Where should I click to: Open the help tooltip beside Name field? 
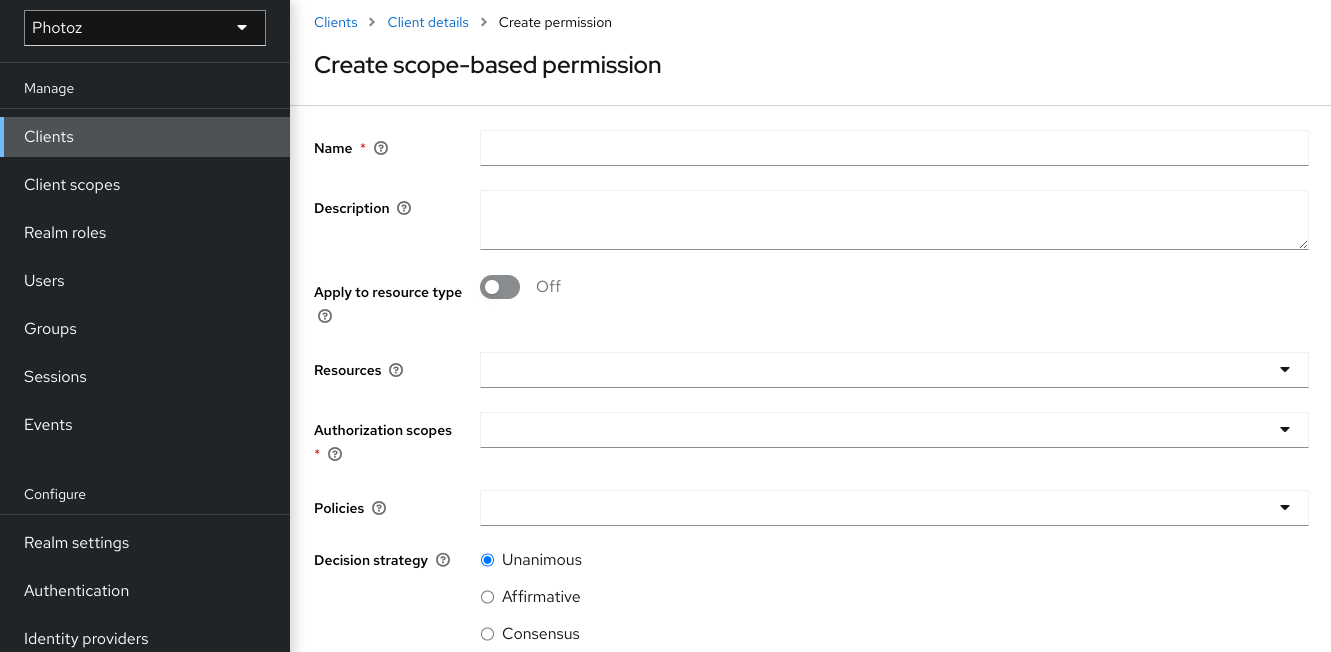pyautogui.click(x=380, y=147)
